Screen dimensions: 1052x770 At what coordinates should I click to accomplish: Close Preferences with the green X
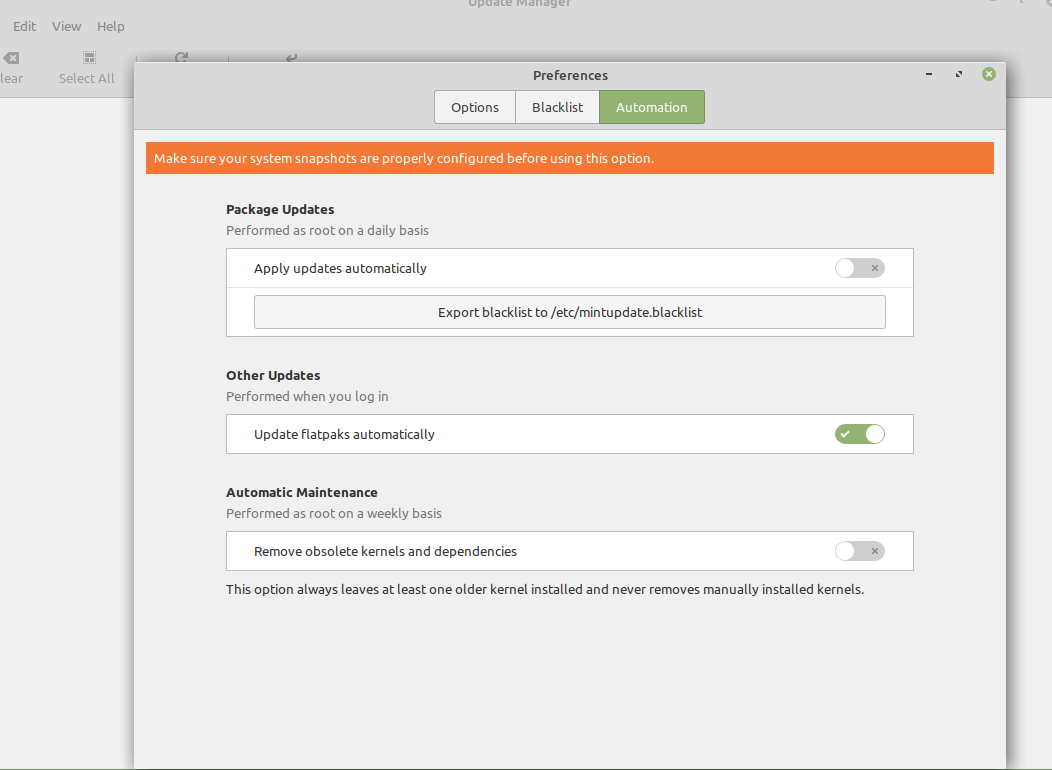(989, 74)
